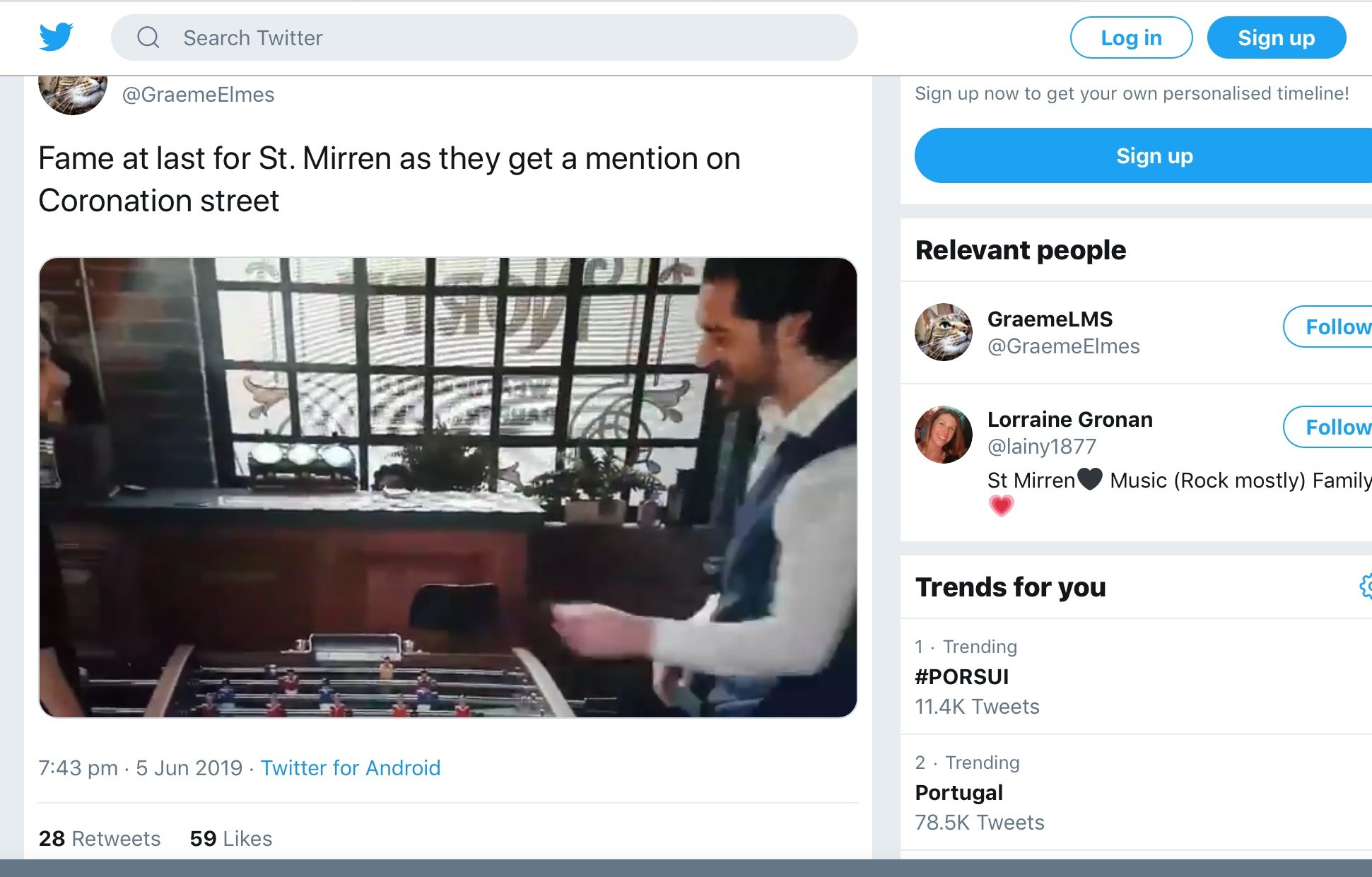The image size is (1372, 877).
Task: Follow GraemeLMS
Action: [1327, 326]
